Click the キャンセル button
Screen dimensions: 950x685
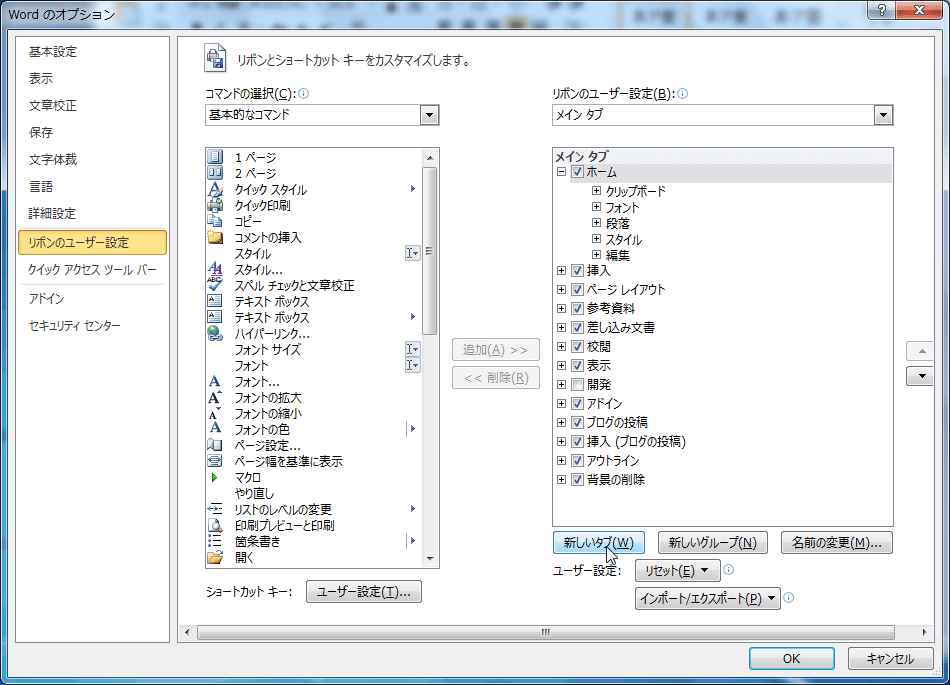coord(890,658)
